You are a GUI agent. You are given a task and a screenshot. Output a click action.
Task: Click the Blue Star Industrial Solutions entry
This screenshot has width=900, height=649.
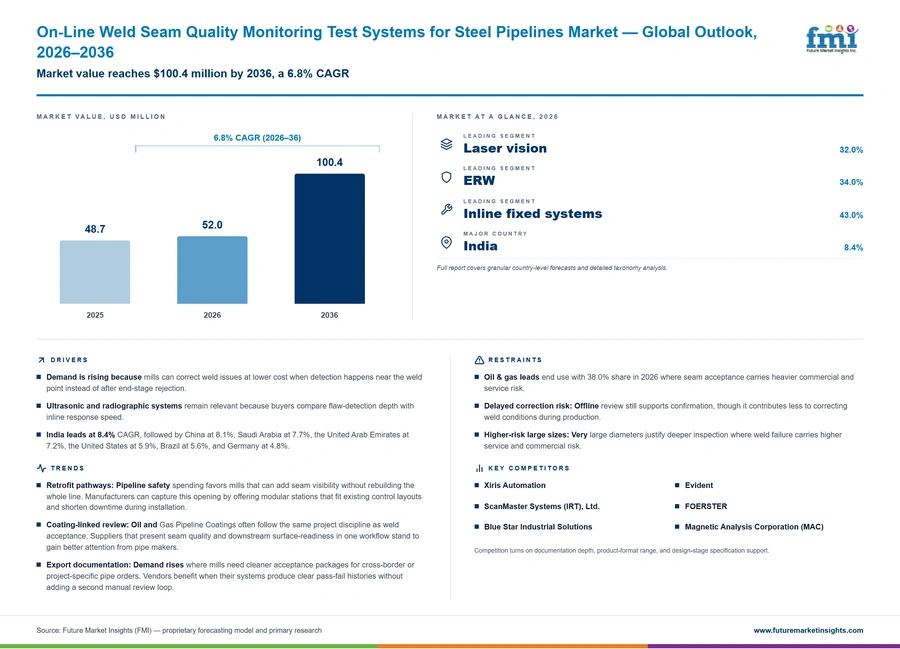tap(538, 527)
